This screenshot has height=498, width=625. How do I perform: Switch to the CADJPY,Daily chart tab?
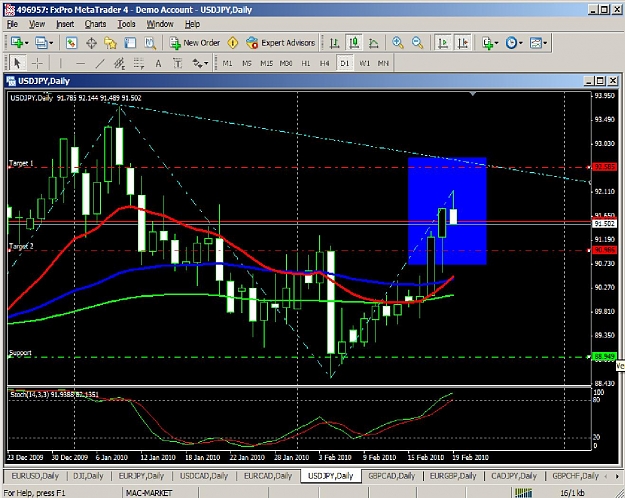click(x=514, y=476)
